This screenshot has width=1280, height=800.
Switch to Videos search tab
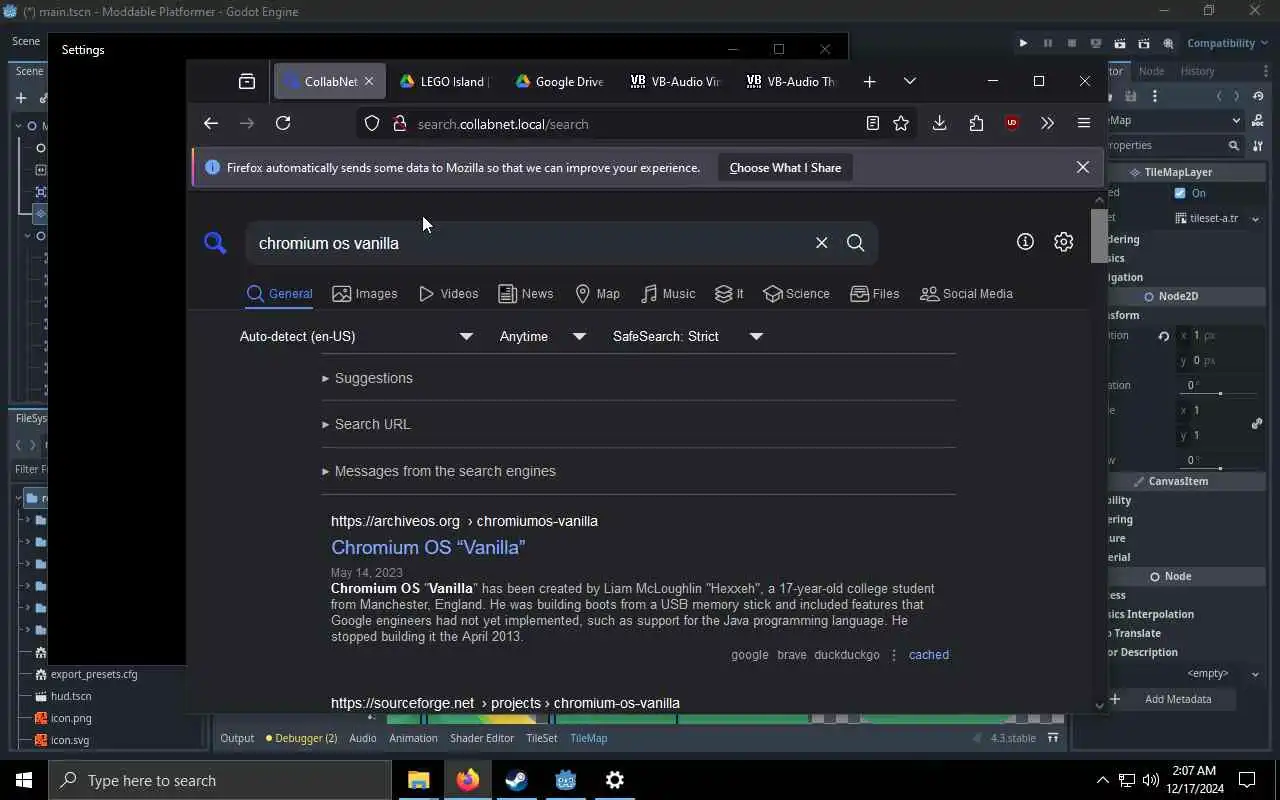448,293
